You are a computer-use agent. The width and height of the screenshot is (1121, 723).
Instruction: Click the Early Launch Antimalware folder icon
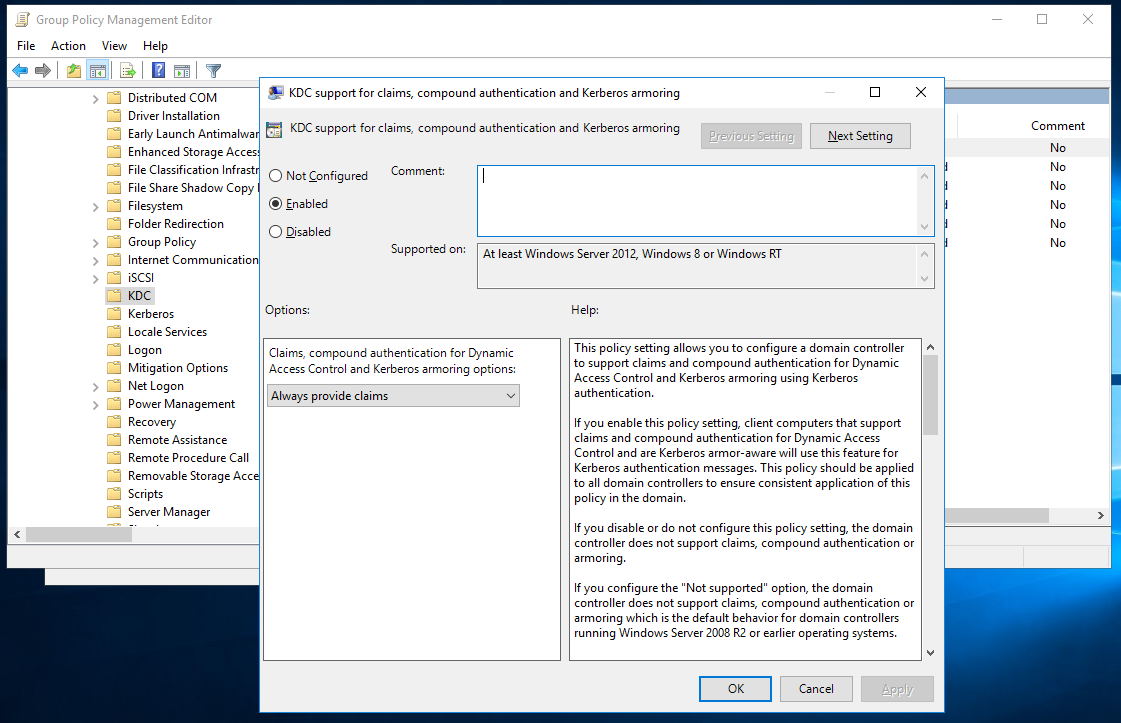pyautogui.click(x=114, y=133)
